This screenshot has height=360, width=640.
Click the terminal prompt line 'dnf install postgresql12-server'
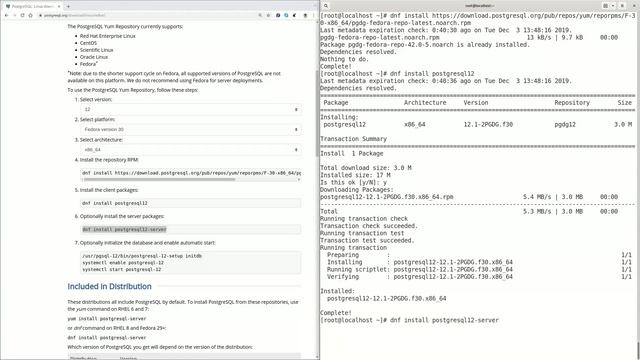coord(409,320)
